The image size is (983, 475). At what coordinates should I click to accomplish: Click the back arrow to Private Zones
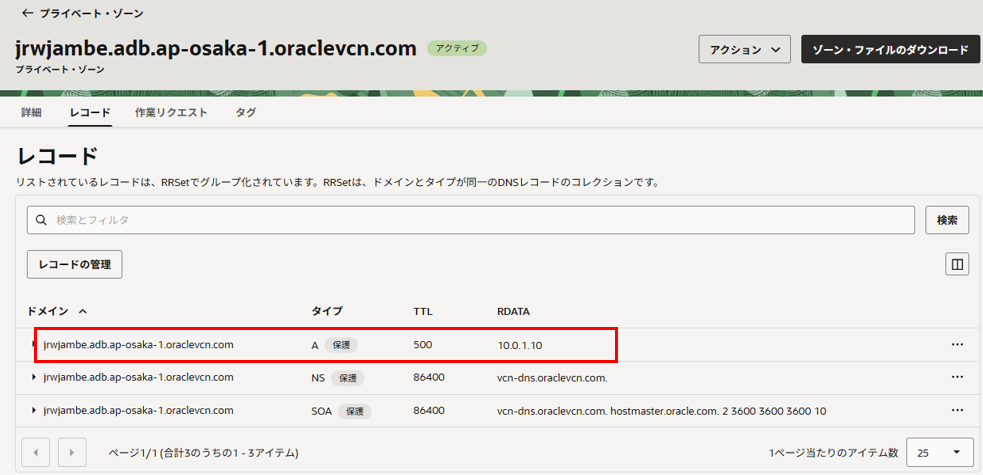click(x=27, y=14)
